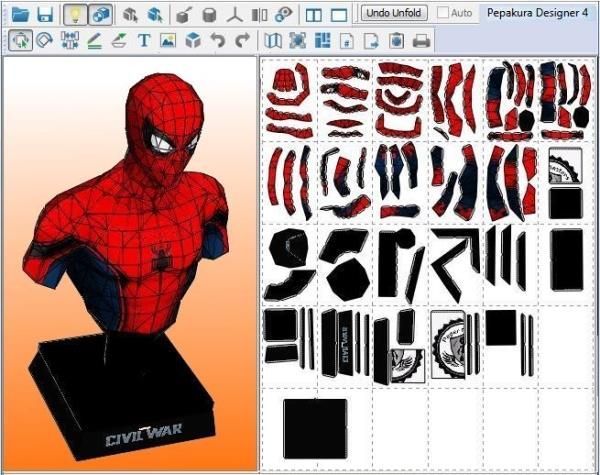Click the blue 3D cube icon
This screenshot has height=475, width=600.
coord(193,40)
